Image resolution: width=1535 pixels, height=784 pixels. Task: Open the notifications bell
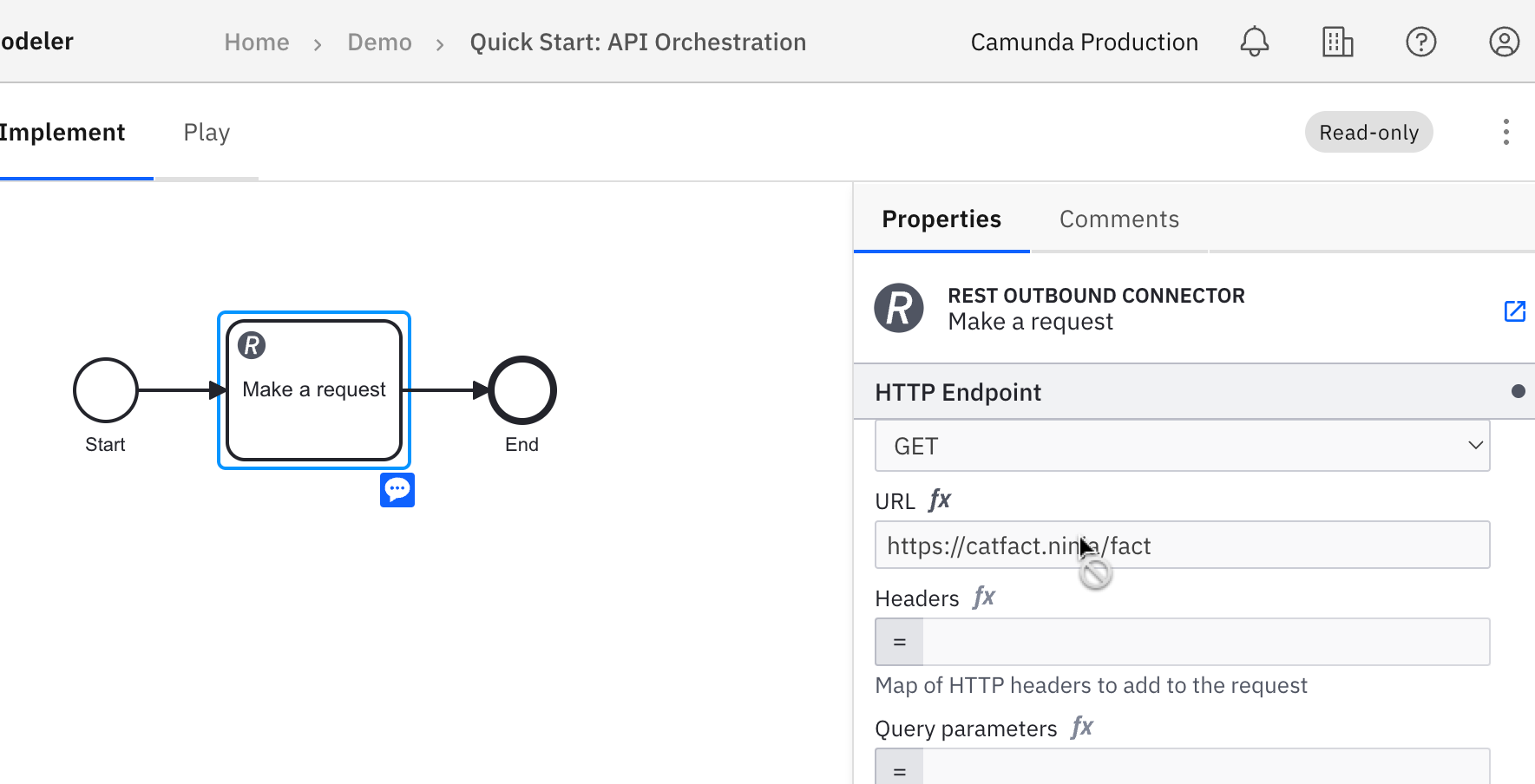pyautogui.click(x=1254, y=42)
